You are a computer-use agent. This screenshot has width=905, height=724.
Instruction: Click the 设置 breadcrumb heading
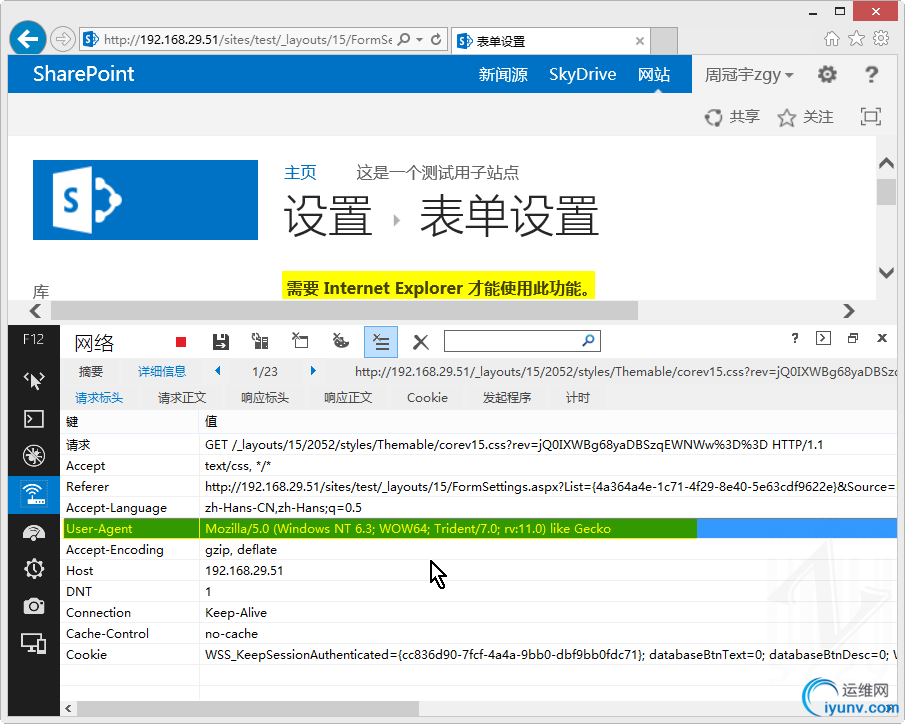[328, 216]
